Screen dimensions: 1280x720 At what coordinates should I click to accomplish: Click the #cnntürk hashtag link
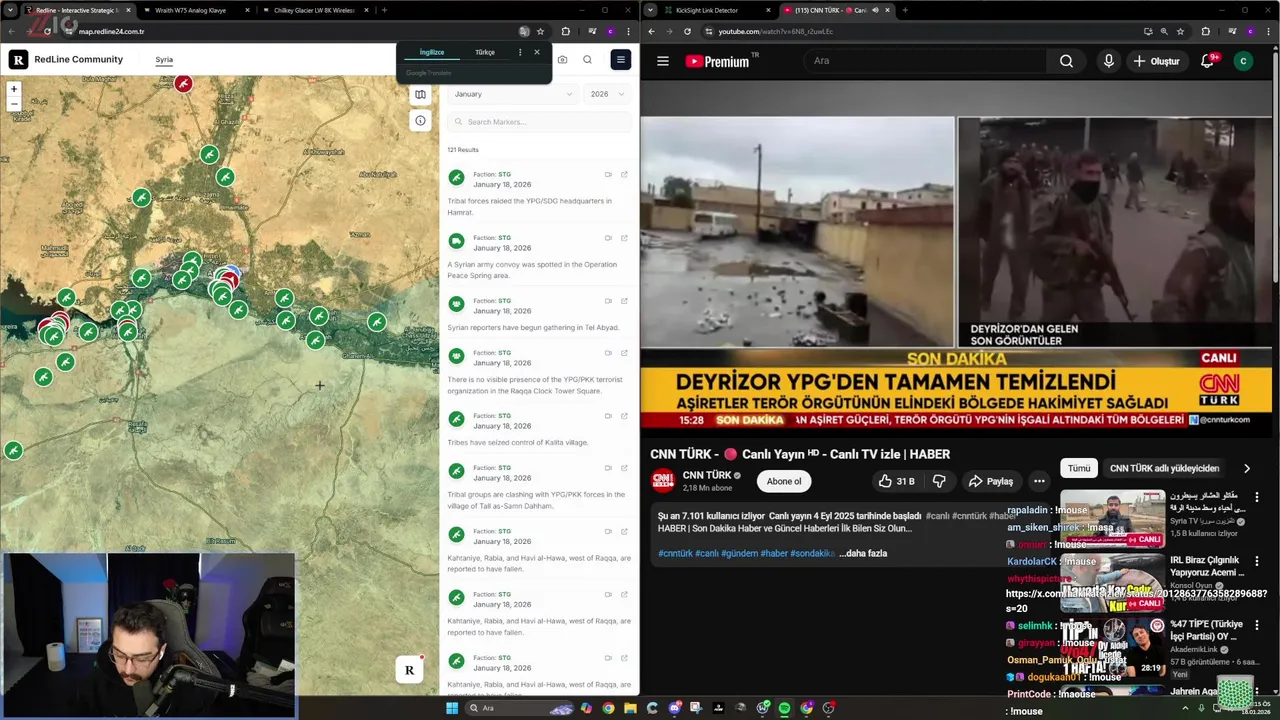click(x=675, y=553)
